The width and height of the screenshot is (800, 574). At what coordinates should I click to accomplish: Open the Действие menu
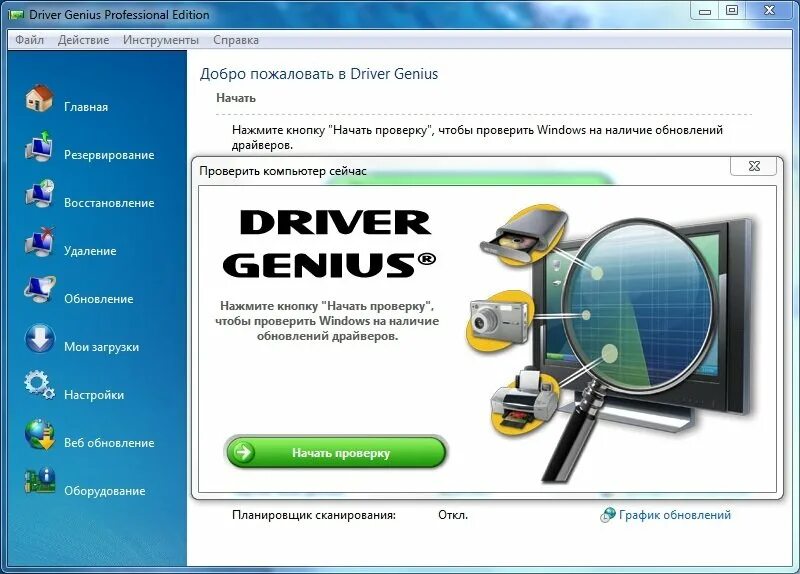pos(83,40)
